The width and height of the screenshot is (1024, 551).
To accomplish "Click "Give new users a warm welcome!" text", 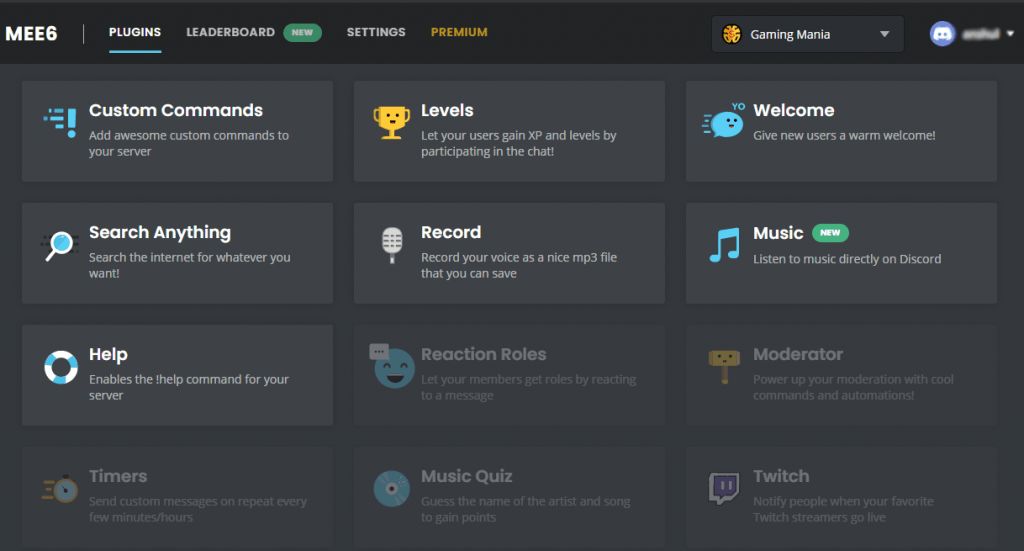I will point(844,135).
